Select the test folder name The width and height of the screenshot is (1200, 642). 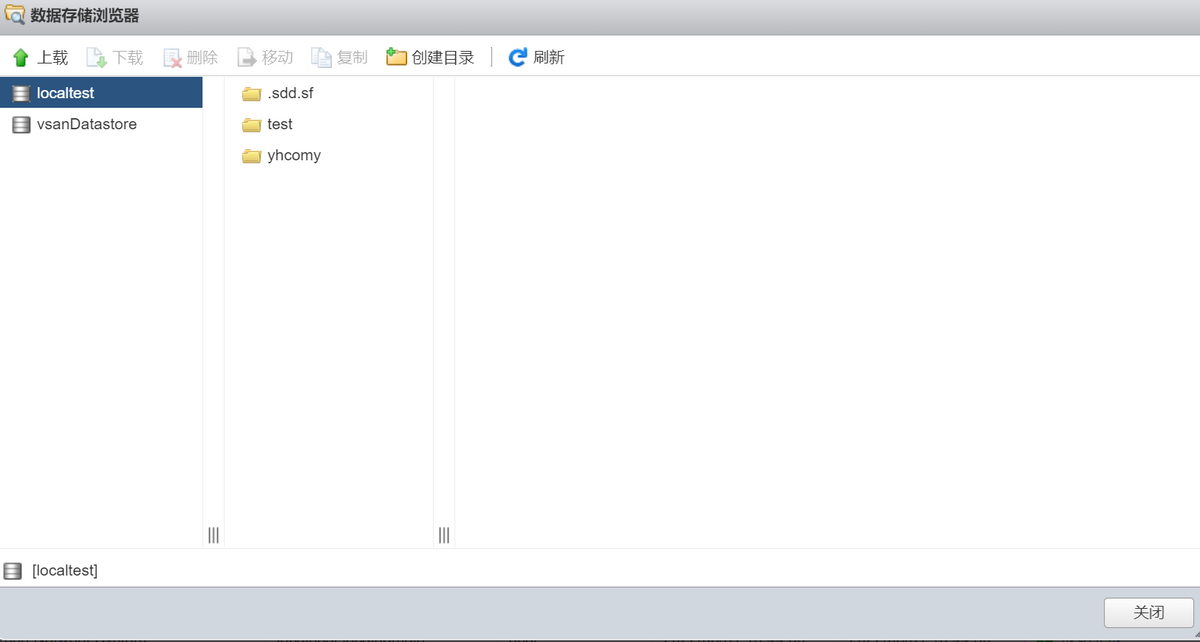(280, 125)
